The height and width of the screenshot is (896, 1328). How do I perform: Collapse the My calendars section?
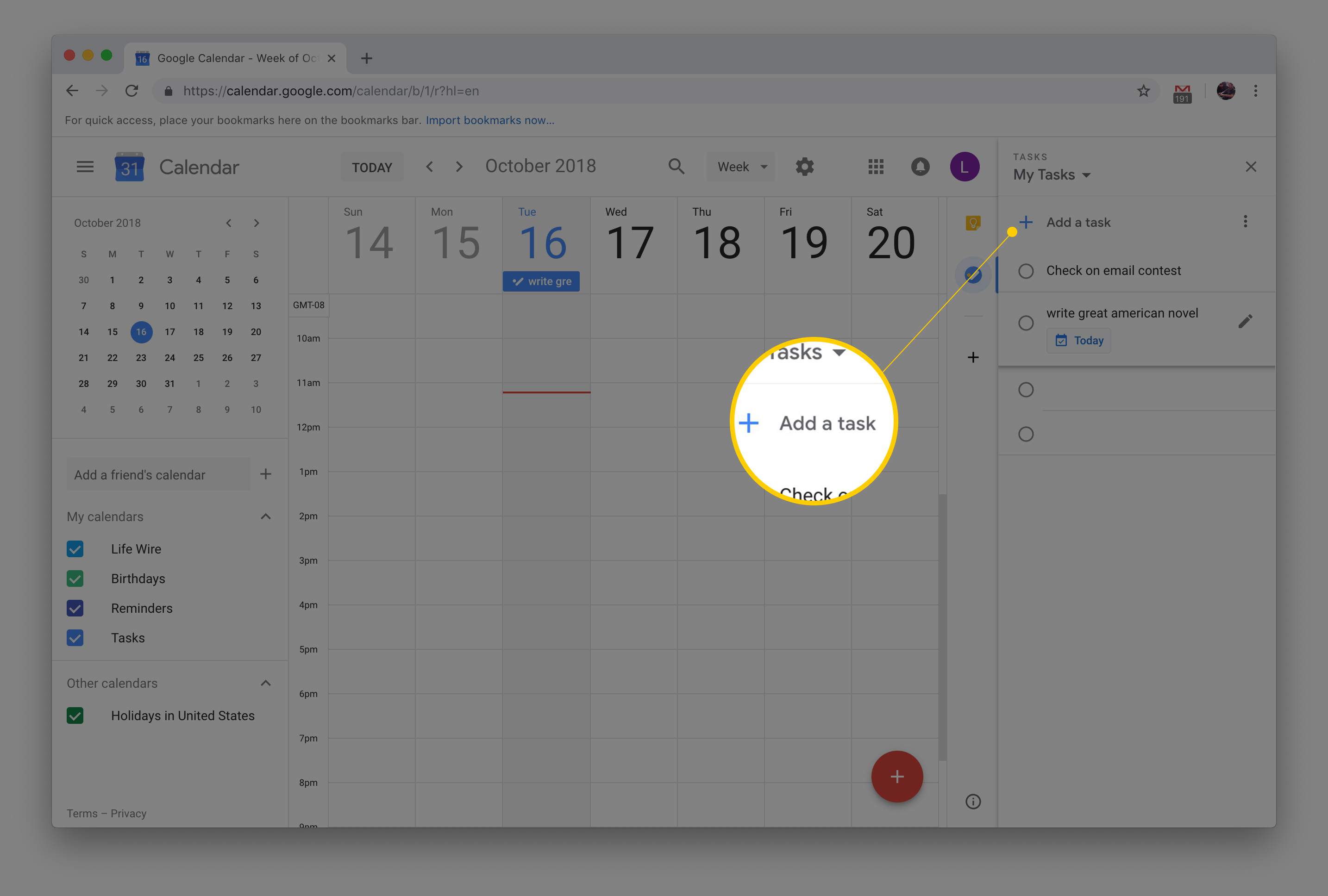click(x=265, y=516)
